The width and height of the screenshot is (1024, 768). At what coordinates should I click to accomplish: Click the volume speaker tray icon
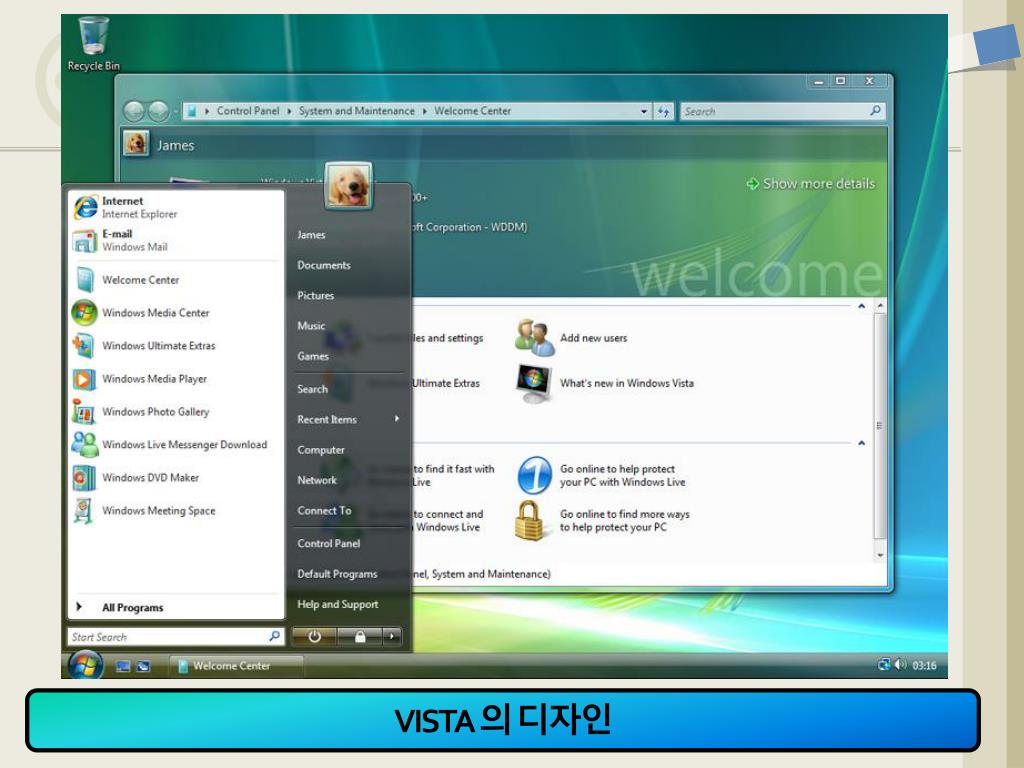[901, 665]
